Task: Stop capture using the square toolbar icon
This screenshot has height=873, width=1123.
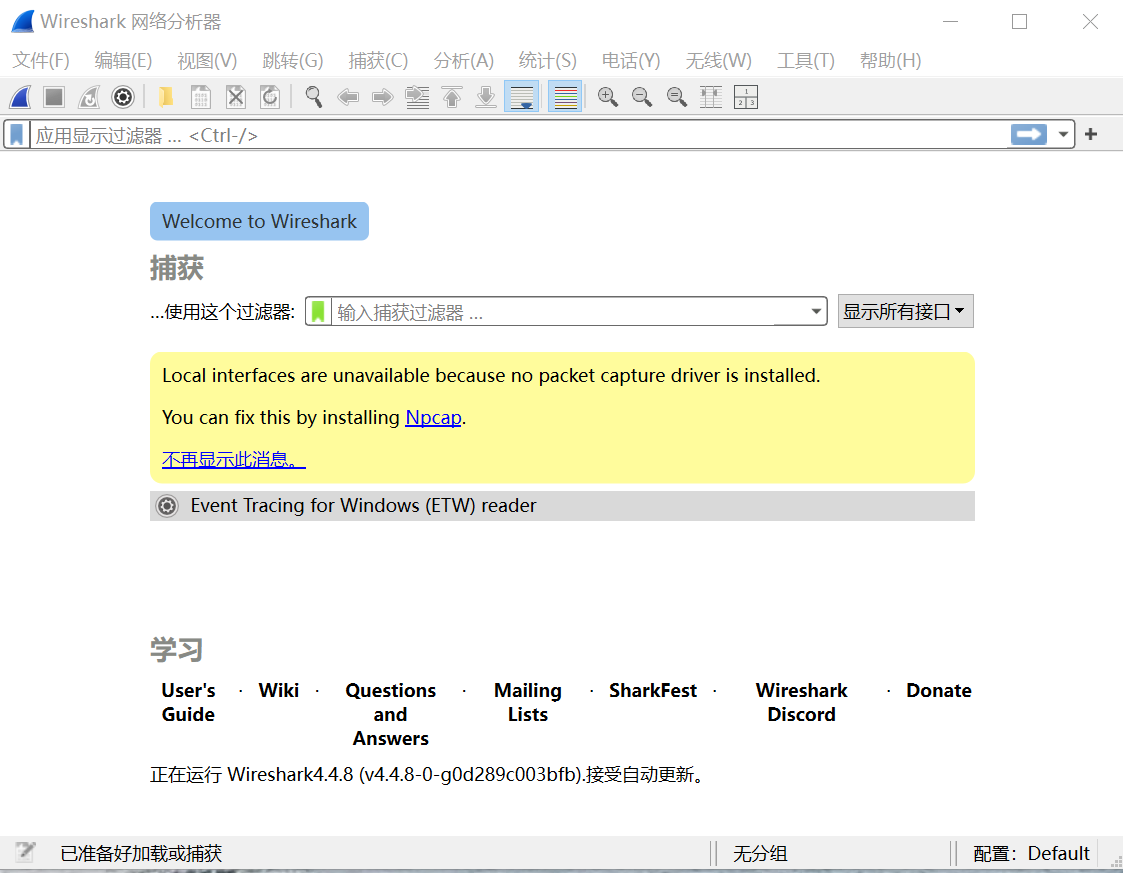Action: click(54, 97)
